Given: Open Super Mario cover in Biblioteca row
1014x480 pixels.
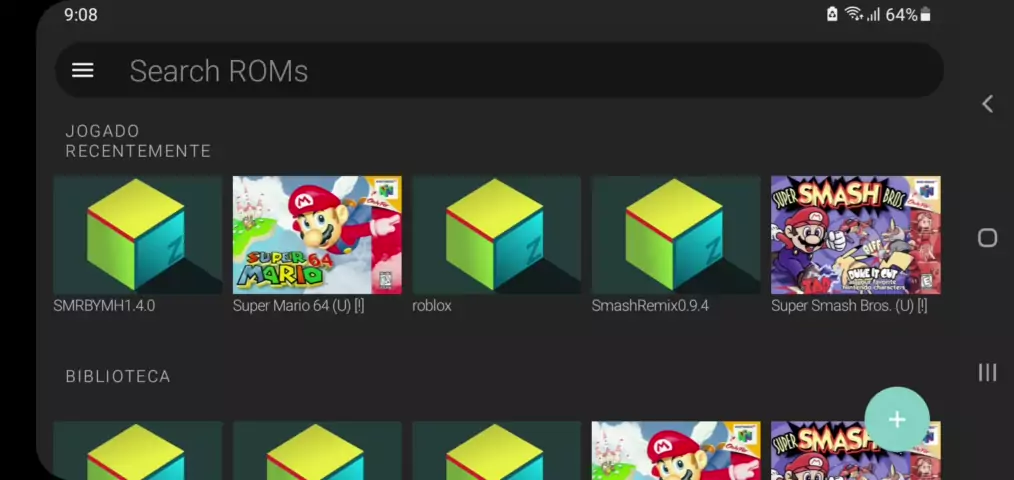Looking at the screenshot, I should [x=676, y=451].
